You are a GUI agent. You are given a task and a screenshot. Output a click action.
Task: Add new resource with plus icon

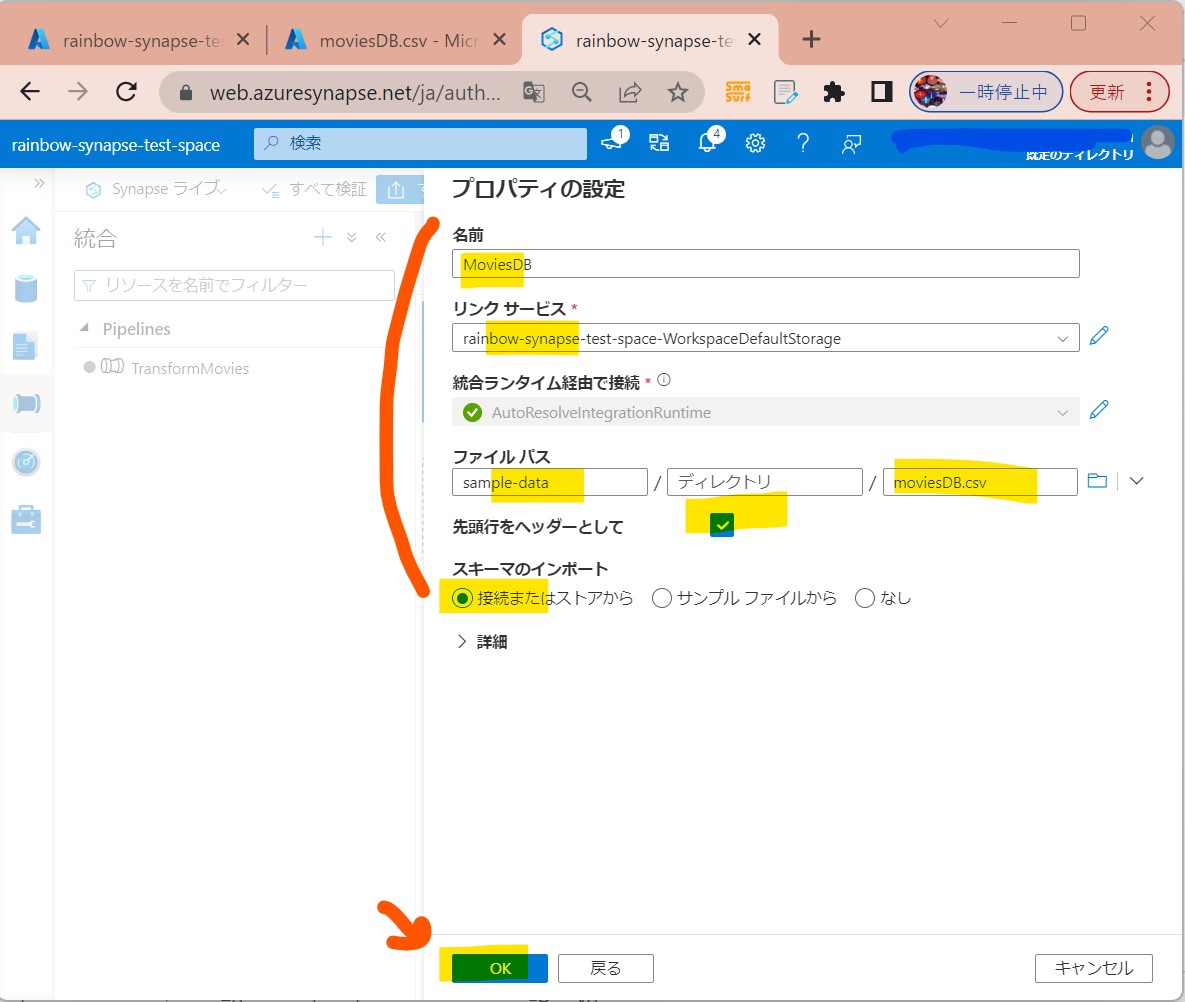[323, 237]
